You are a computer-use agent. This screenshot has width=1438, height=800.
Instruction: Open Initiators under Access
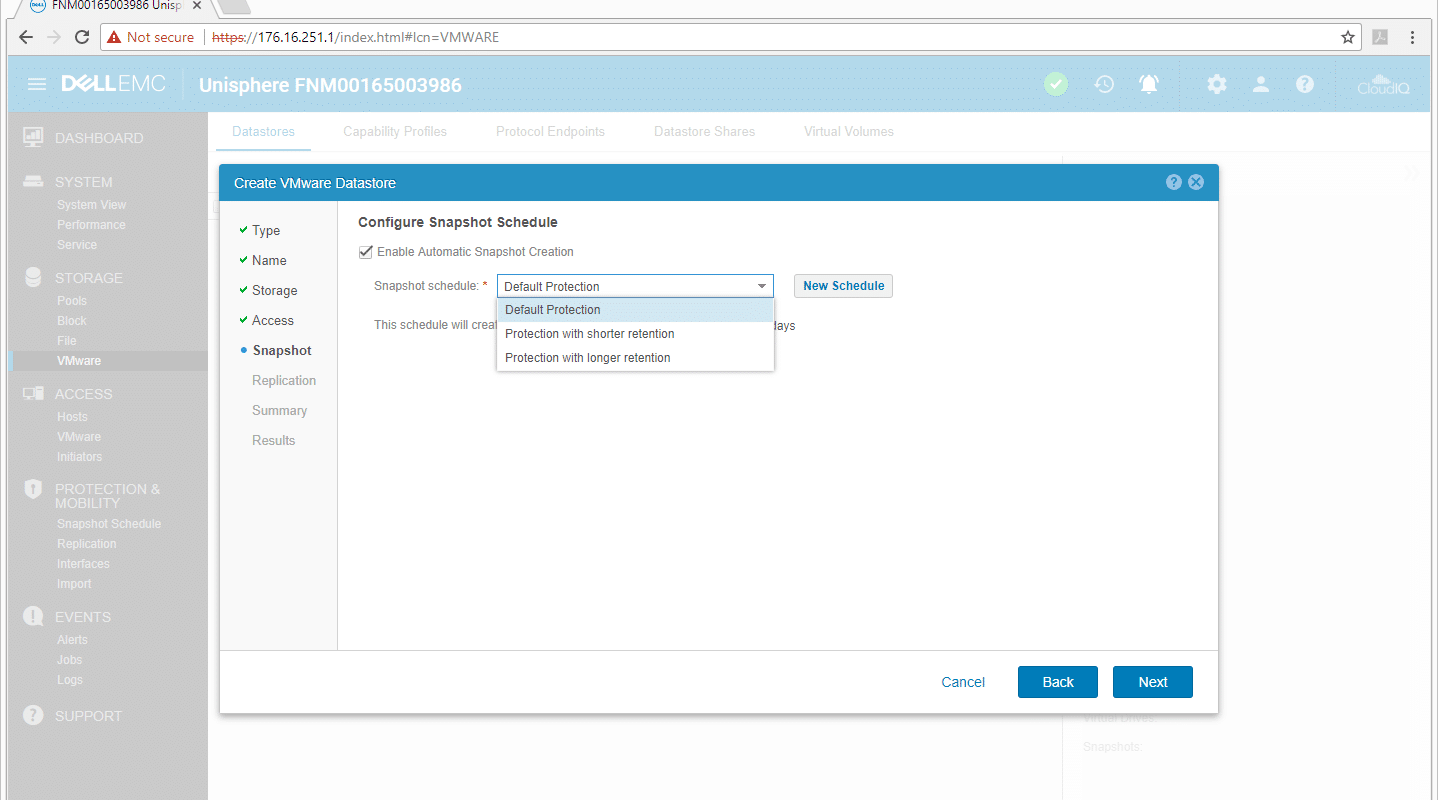[x=80, y=457]
